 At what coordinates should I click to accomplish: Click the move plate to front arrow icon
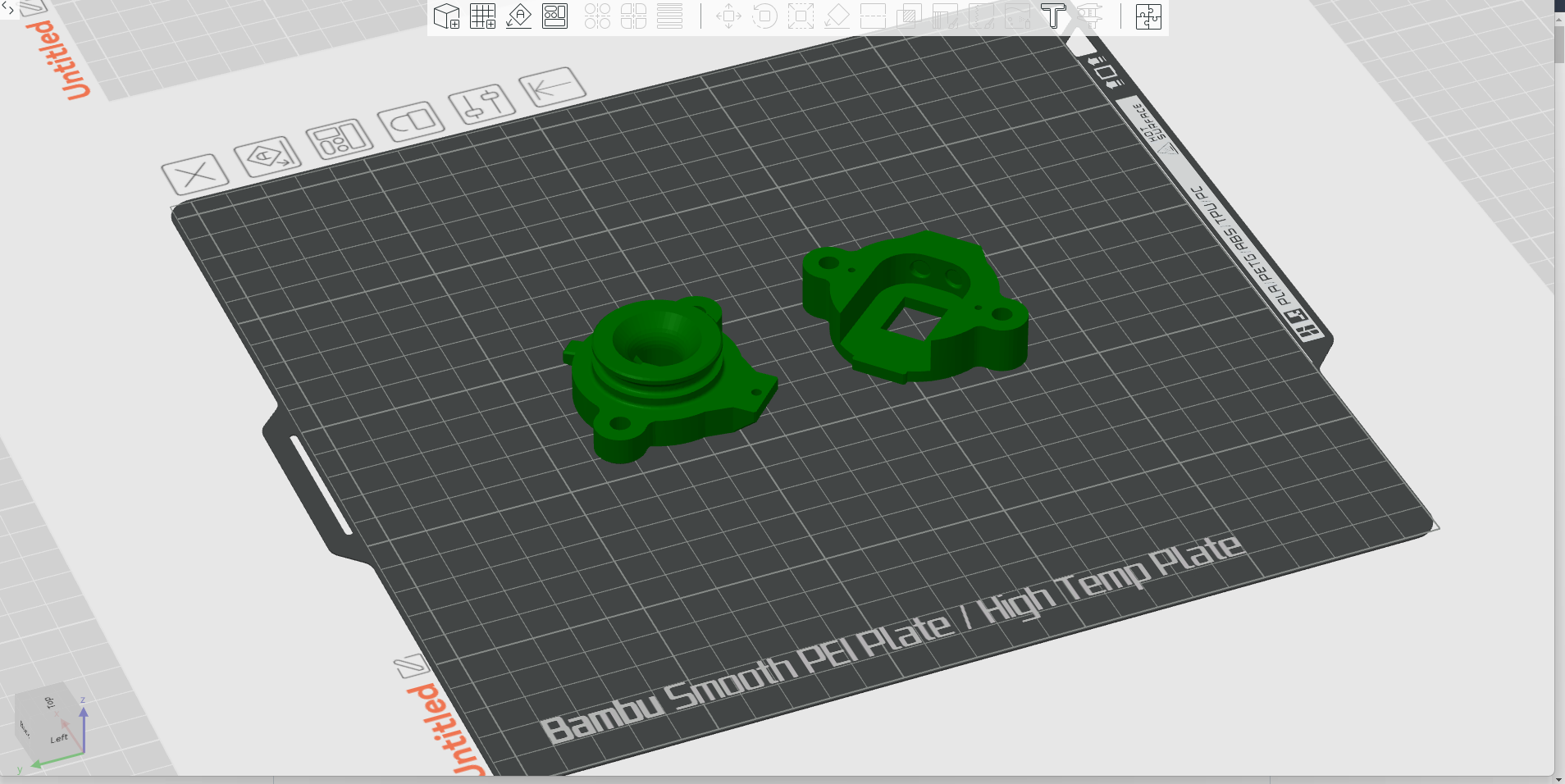pos(552,86)
